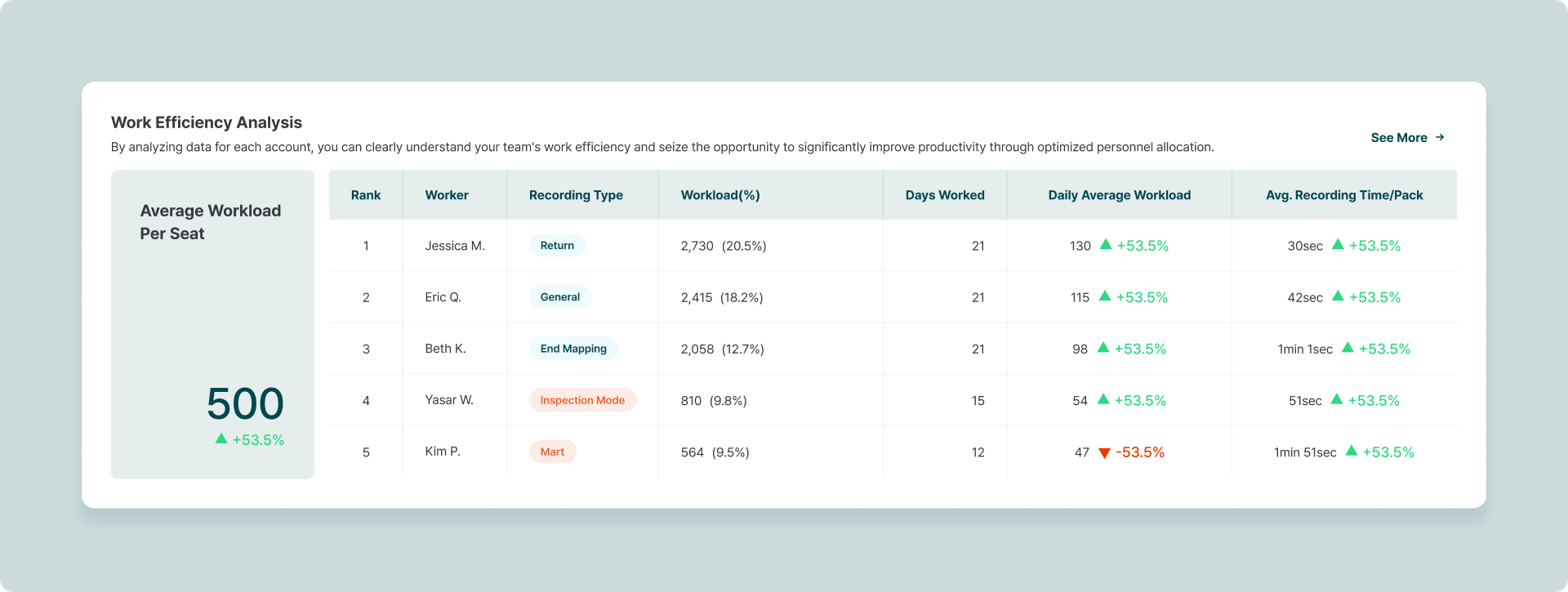
Task: Click up triangle beside Jessica's 130 daily workload
Action: click(x=1106, y=244)
